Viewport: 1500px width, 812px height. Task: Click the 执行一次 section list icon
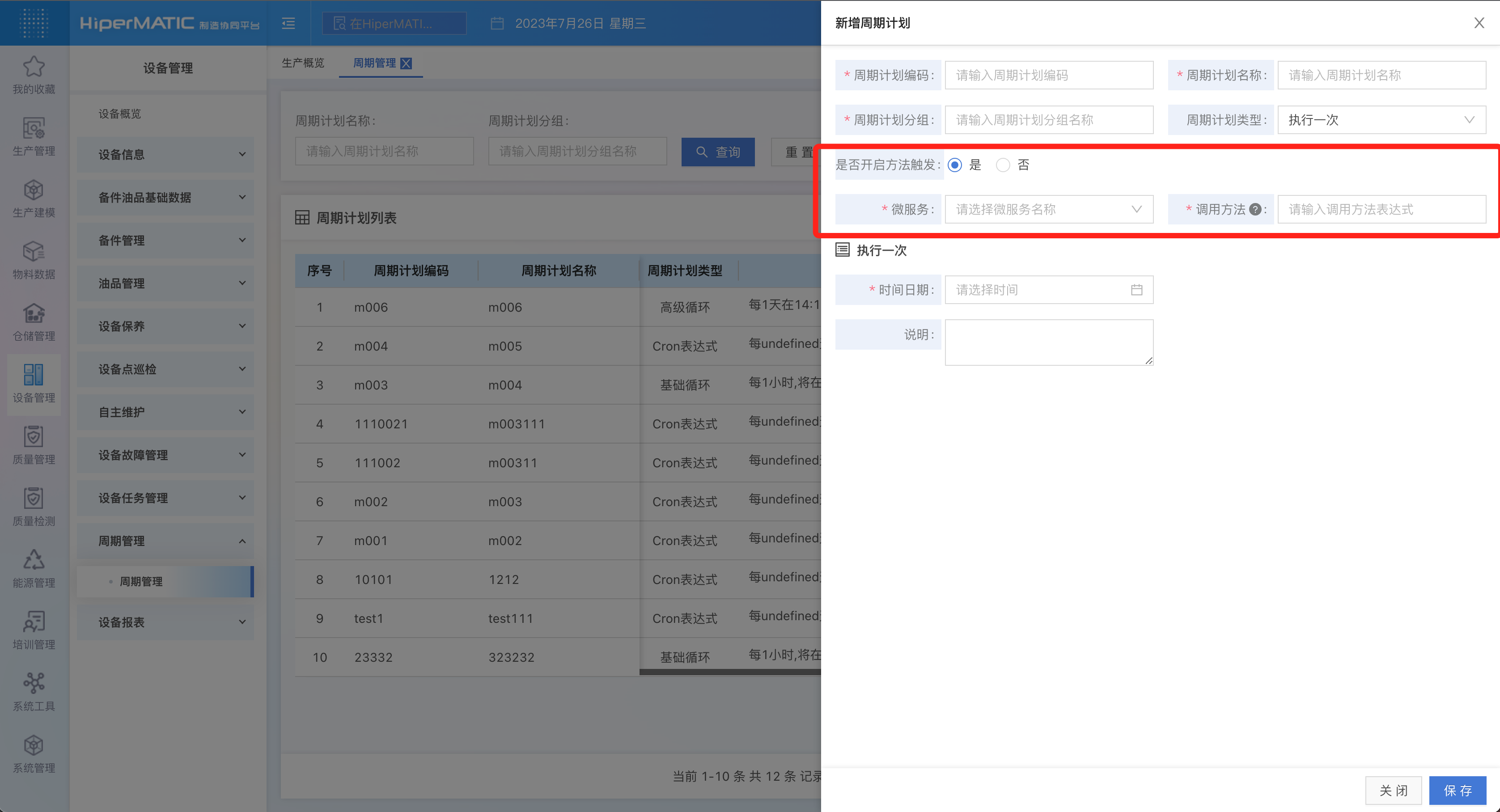pyautogui.click(x=842, y=250)
